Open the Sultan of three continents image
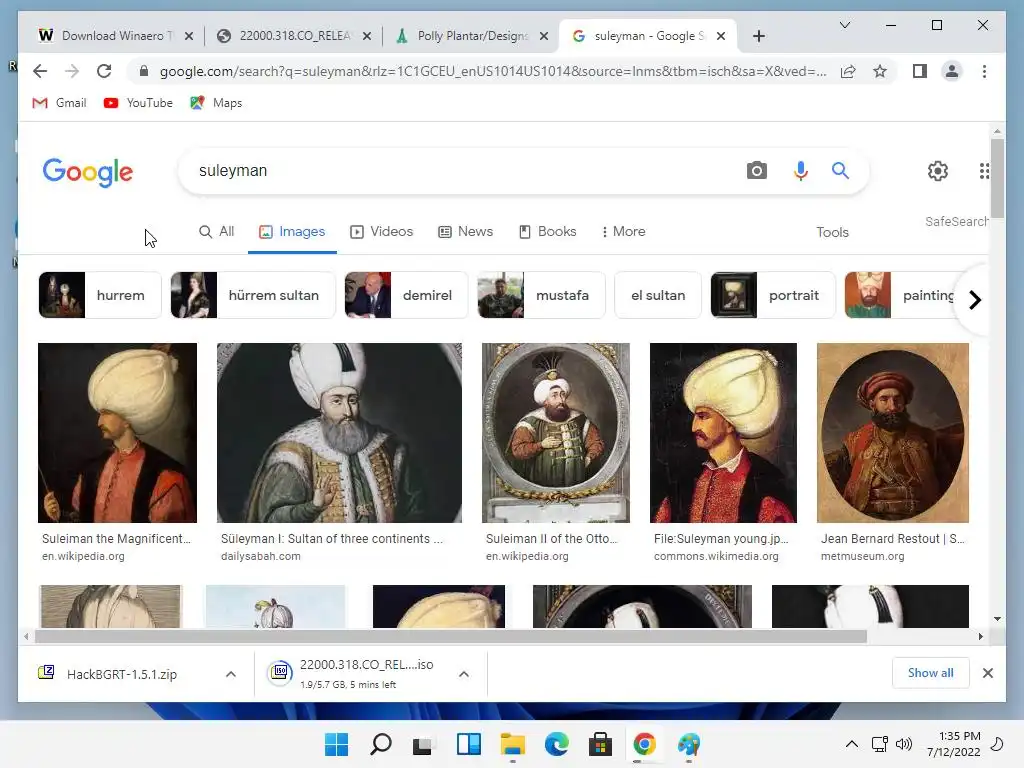 [339, 432]
